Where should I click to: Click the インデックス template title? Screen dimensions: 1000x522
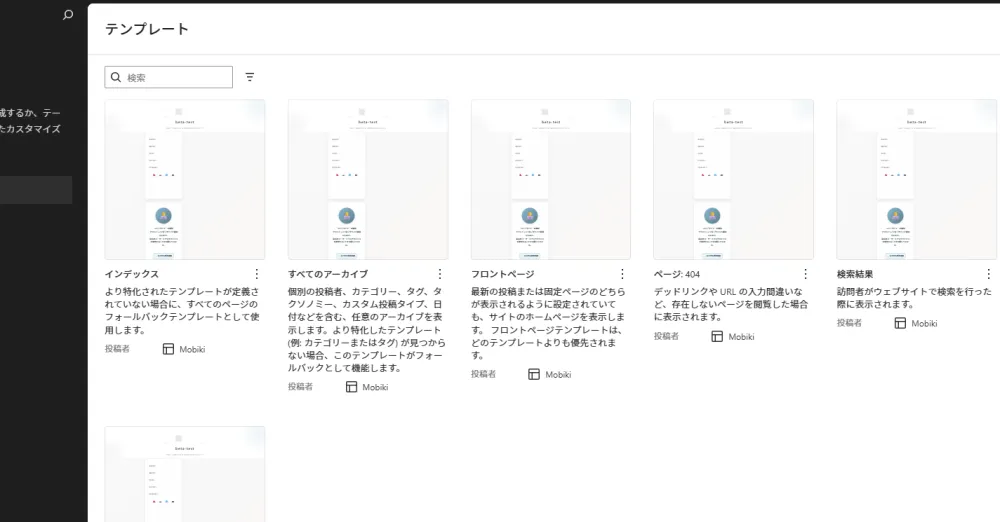132,274
